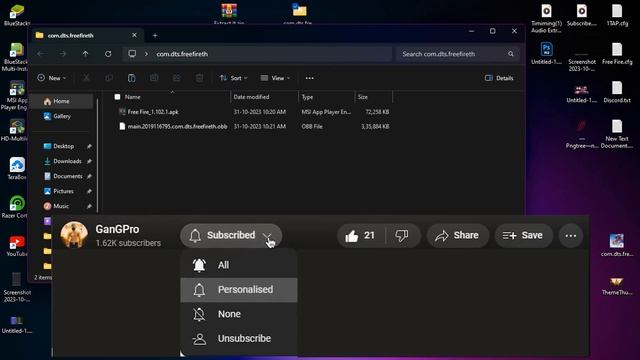Click the This PC monitor icon in address bar
640x360 pixels.
click(132, 54)
